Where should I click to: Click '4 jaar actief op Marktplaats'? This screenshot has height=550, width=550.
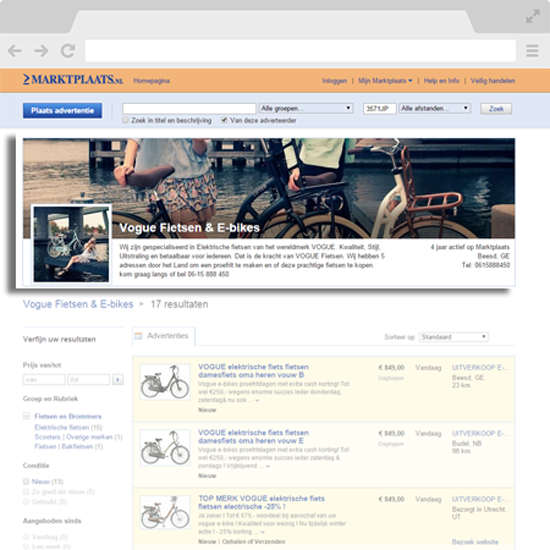tap(470, 247)
